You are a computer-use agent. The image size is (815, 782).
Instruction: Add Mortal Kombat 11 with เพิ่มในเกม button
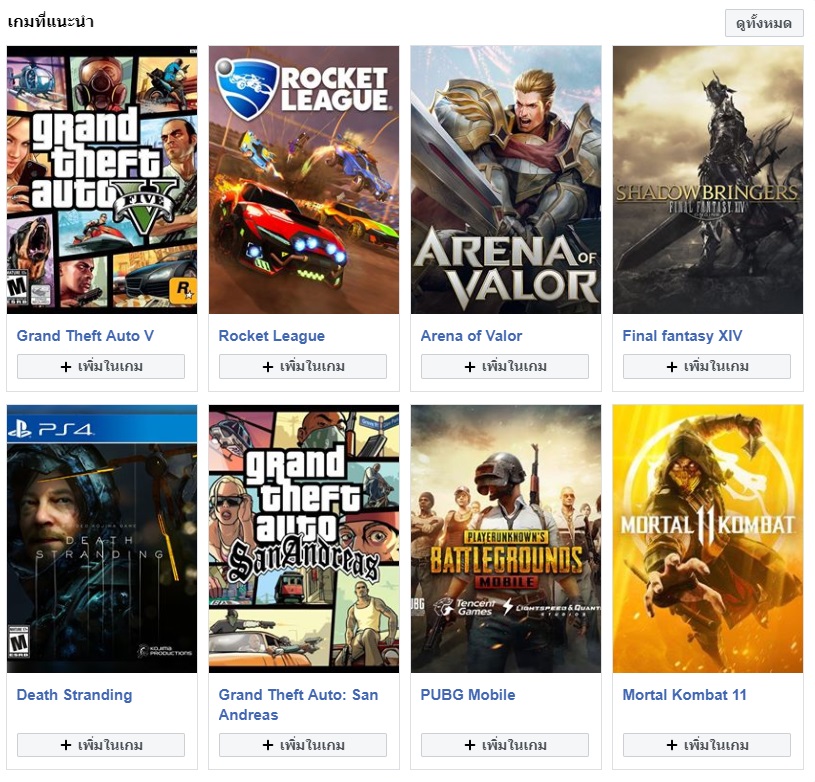(707, 745)
